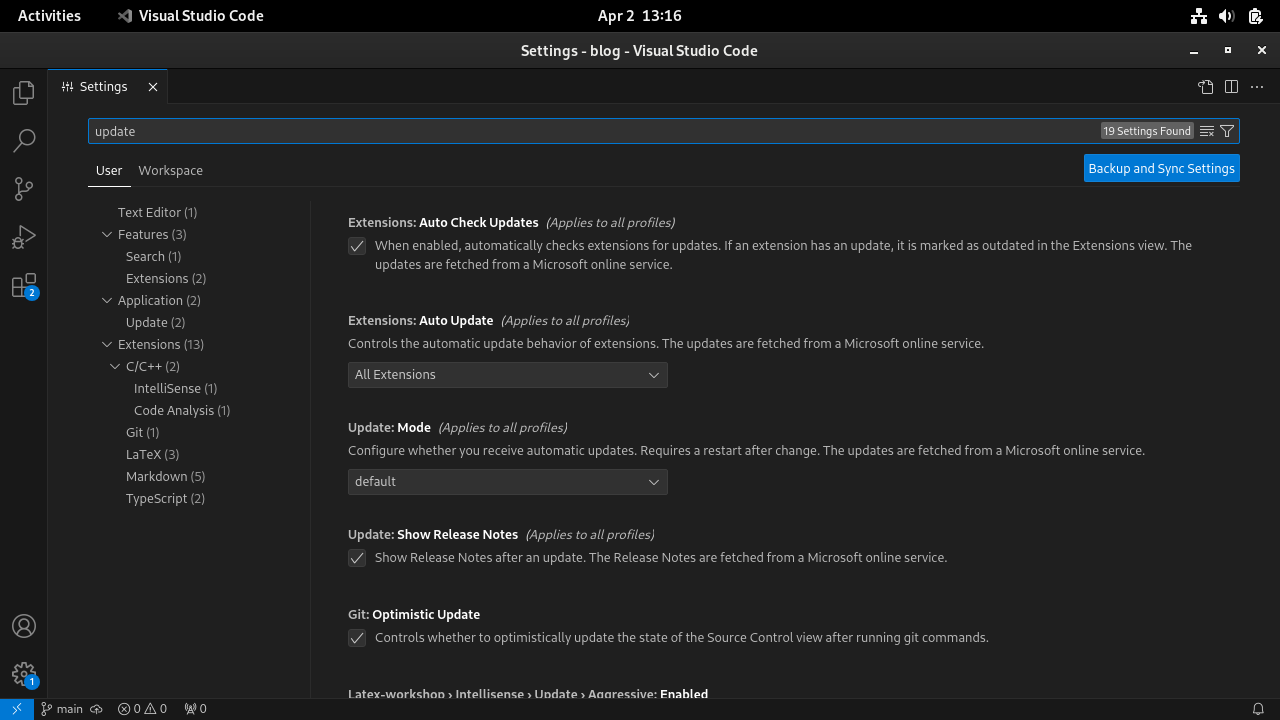
Task: Open the Visual Studio Code app menu
Action: coord(190,16)
